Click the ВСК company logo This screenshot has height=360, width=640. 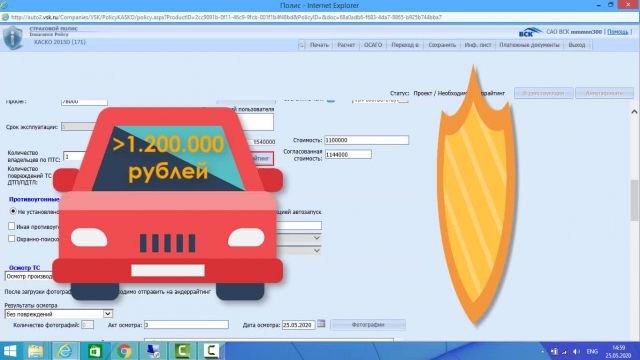point(530,32)
